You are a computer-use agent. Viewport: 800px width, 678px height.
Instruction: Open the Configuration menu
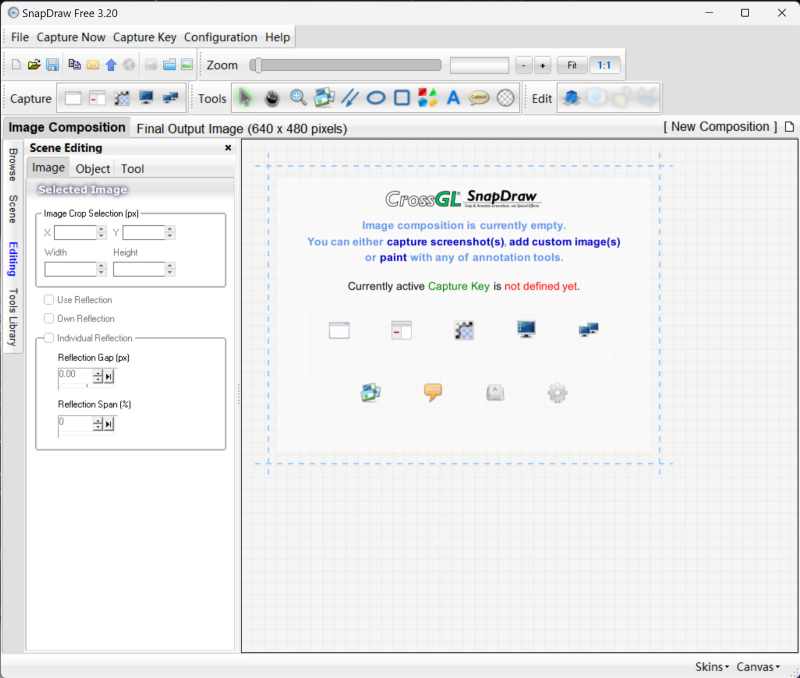[220, 37]
